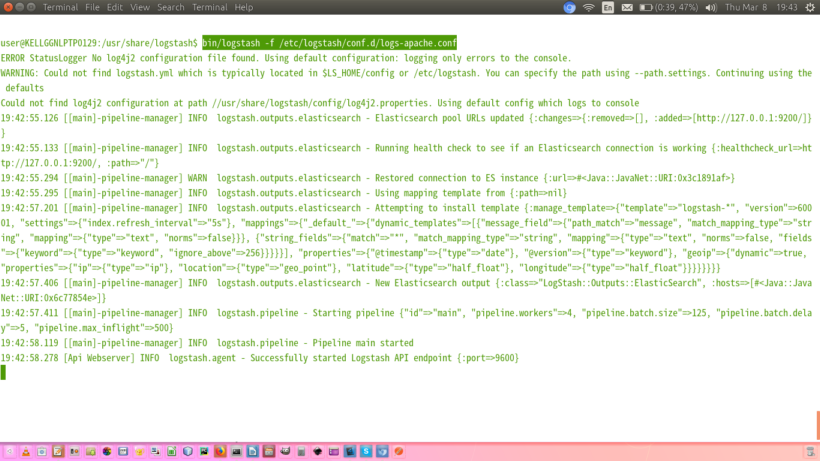Open the Wi-Fi network indicator

589,7
